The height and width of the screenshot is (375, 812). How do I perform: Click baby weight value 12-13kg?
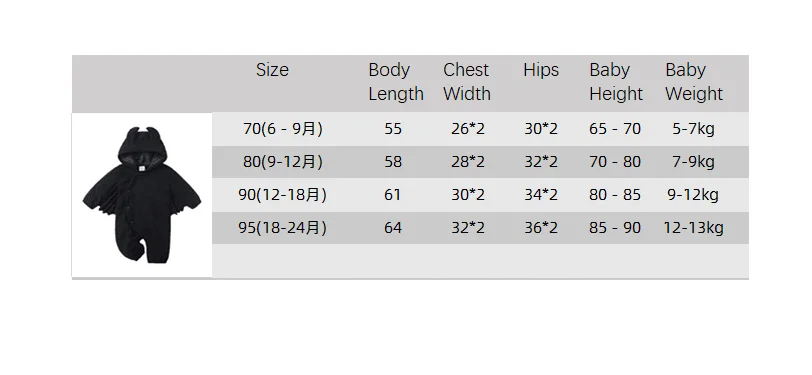click(693, 228)
